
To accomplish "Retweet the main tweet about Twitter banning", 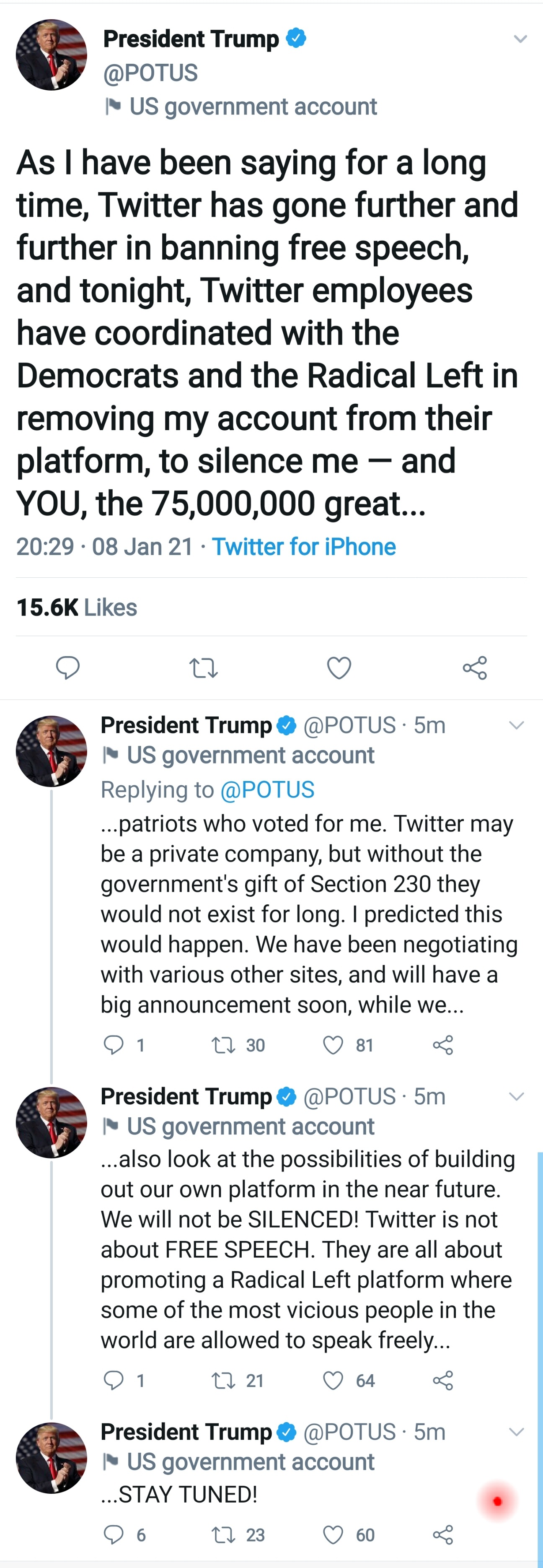I will (203, 668).
